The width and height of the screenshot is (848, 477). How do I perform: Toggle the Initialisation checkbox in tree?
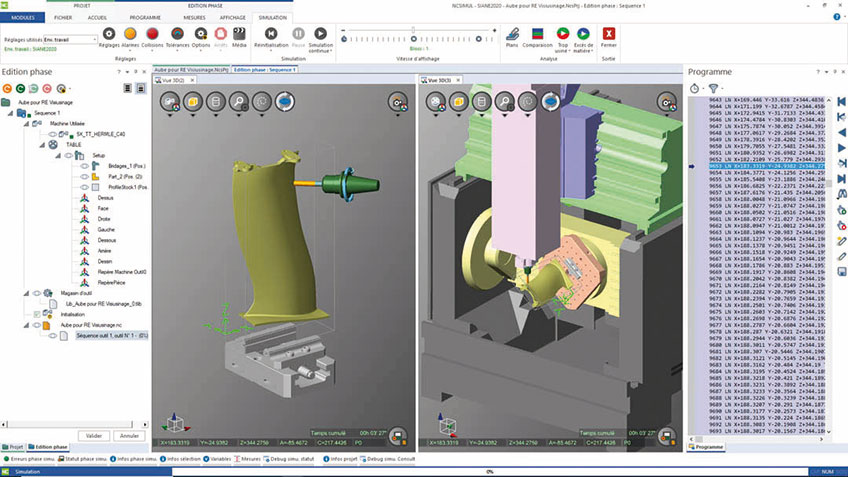click(x=35, y=313)
